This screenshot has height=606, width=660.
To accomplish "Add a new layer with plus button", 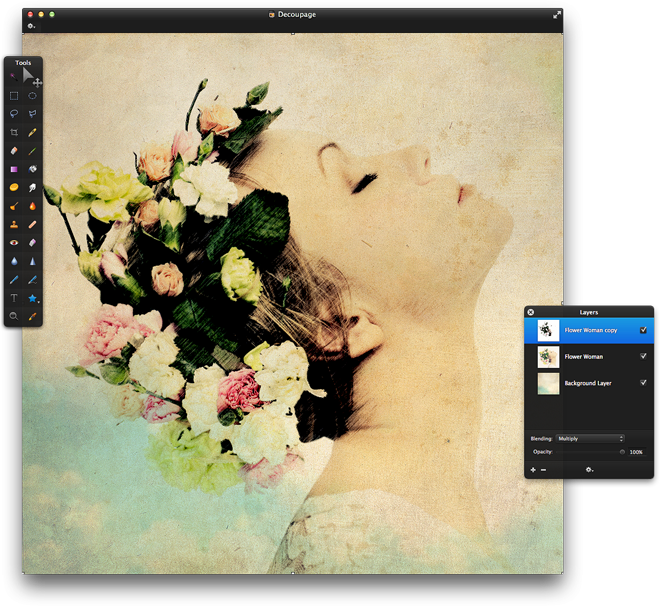I will (x=533, y=469).
